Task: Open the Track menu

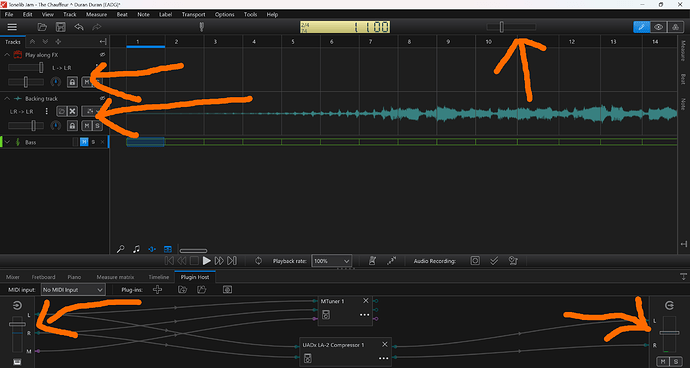Action: pyautogui.click(x=70, y=15)
